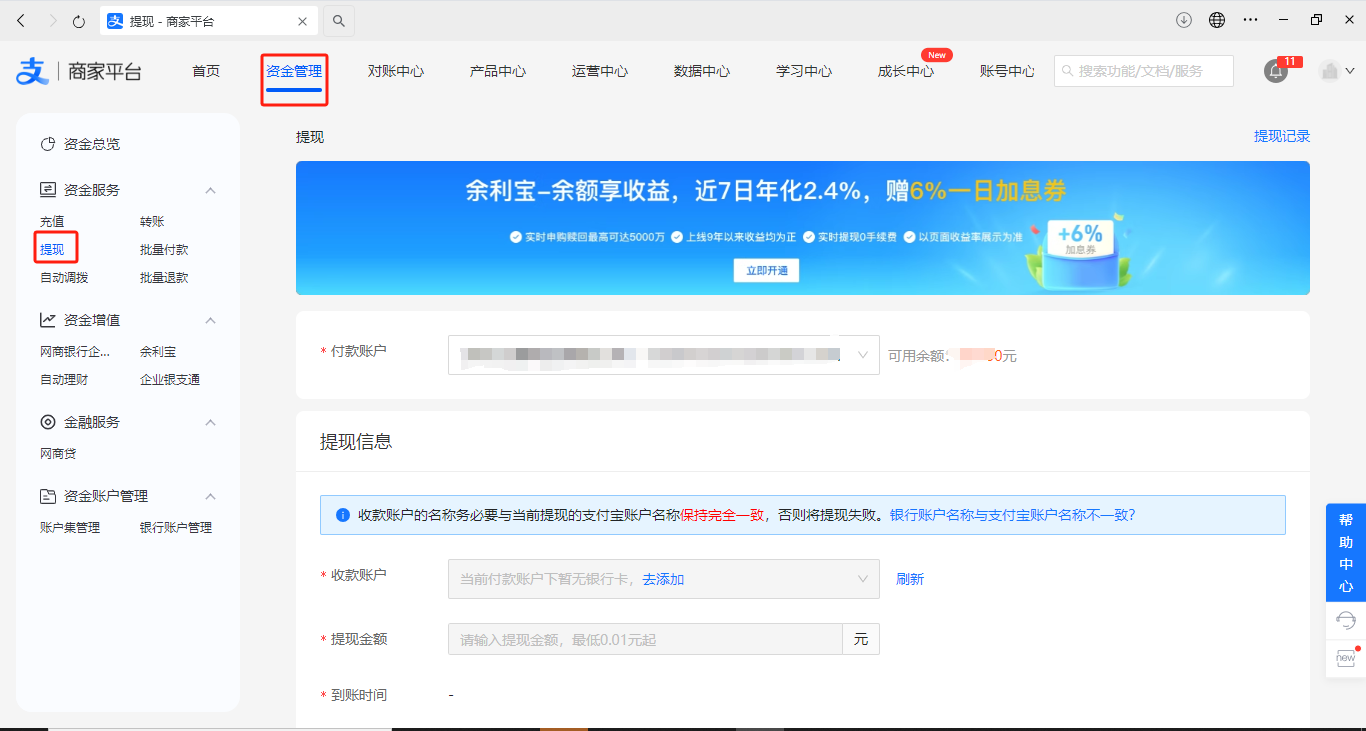This screenshot has height=731, width=1366.
Task: Focus the 搜索功能/文档/服务 search box
Action: click(x=1144, y=71)
